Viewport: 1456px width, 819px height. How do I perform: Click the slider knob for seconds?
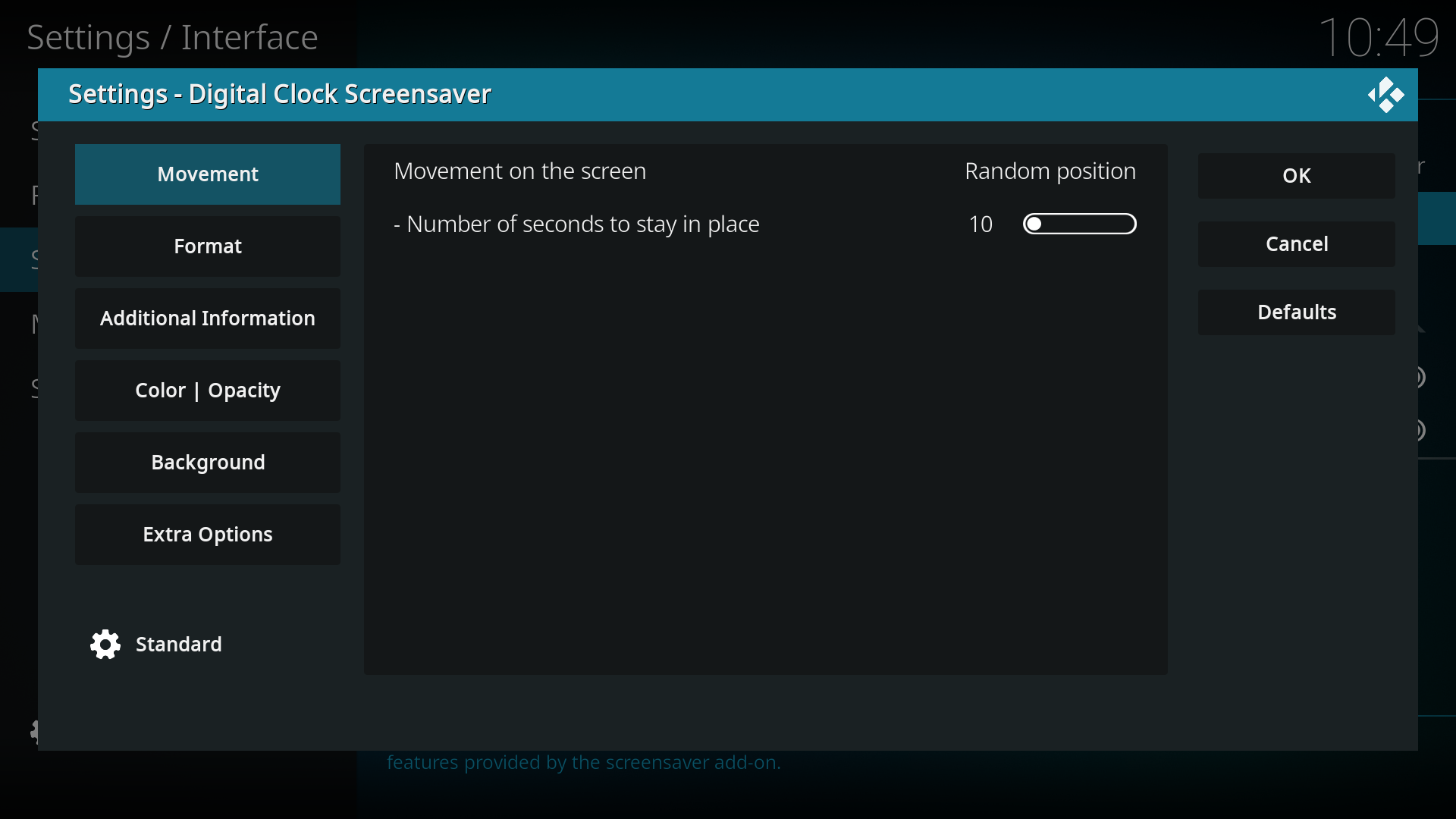point(1034,224)
